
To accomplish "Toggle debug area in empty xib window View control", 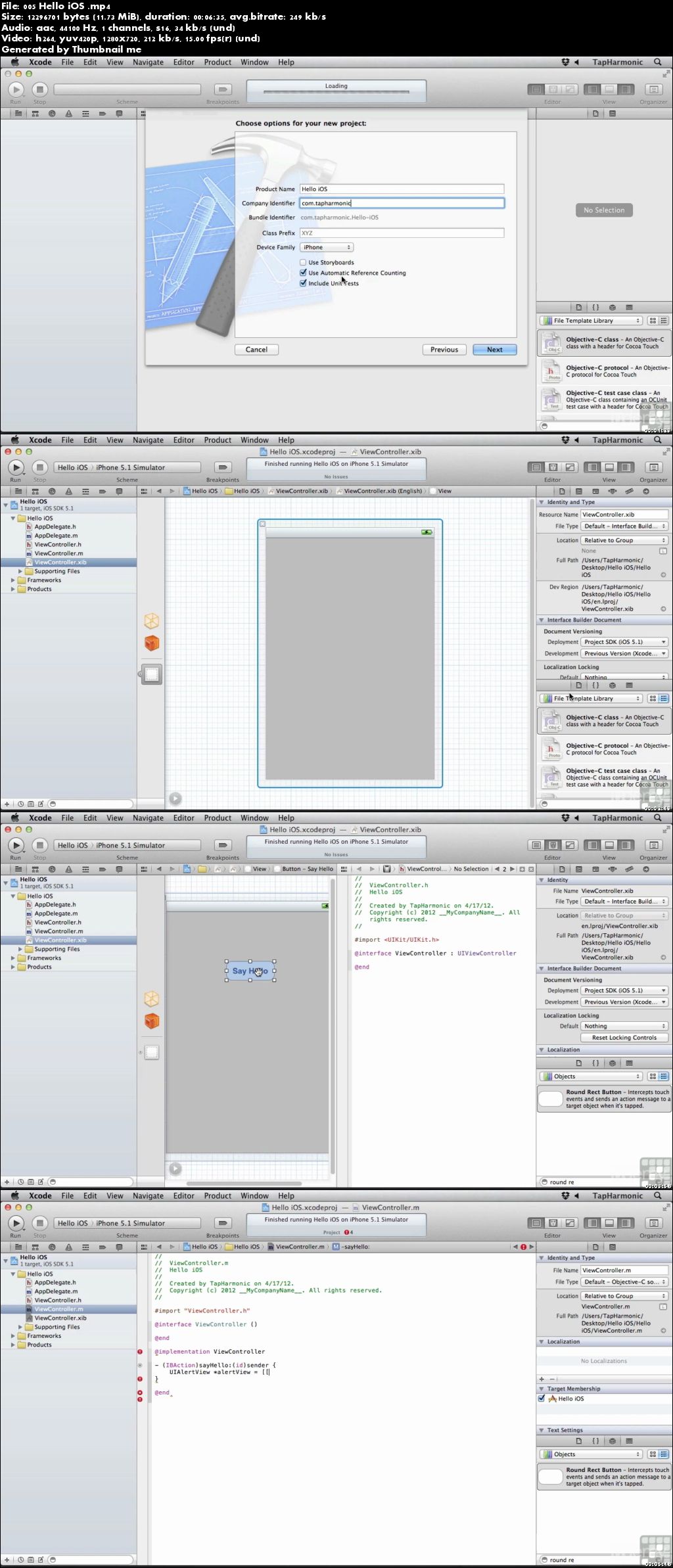I will coord(609,467).
